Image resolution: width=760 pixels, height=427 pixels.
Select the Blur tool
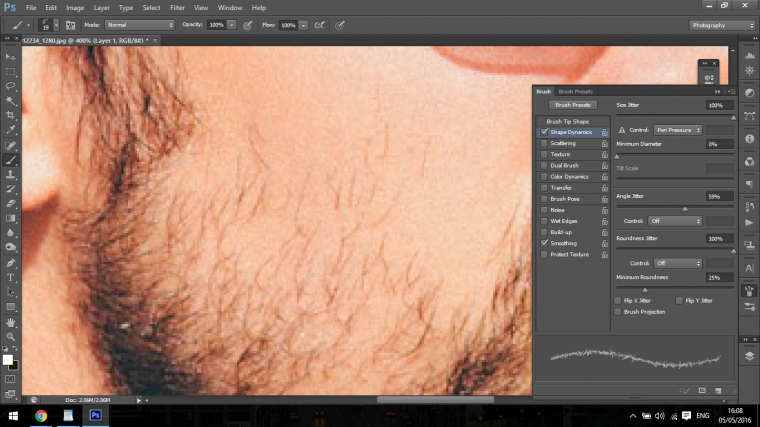coord(10,233)
